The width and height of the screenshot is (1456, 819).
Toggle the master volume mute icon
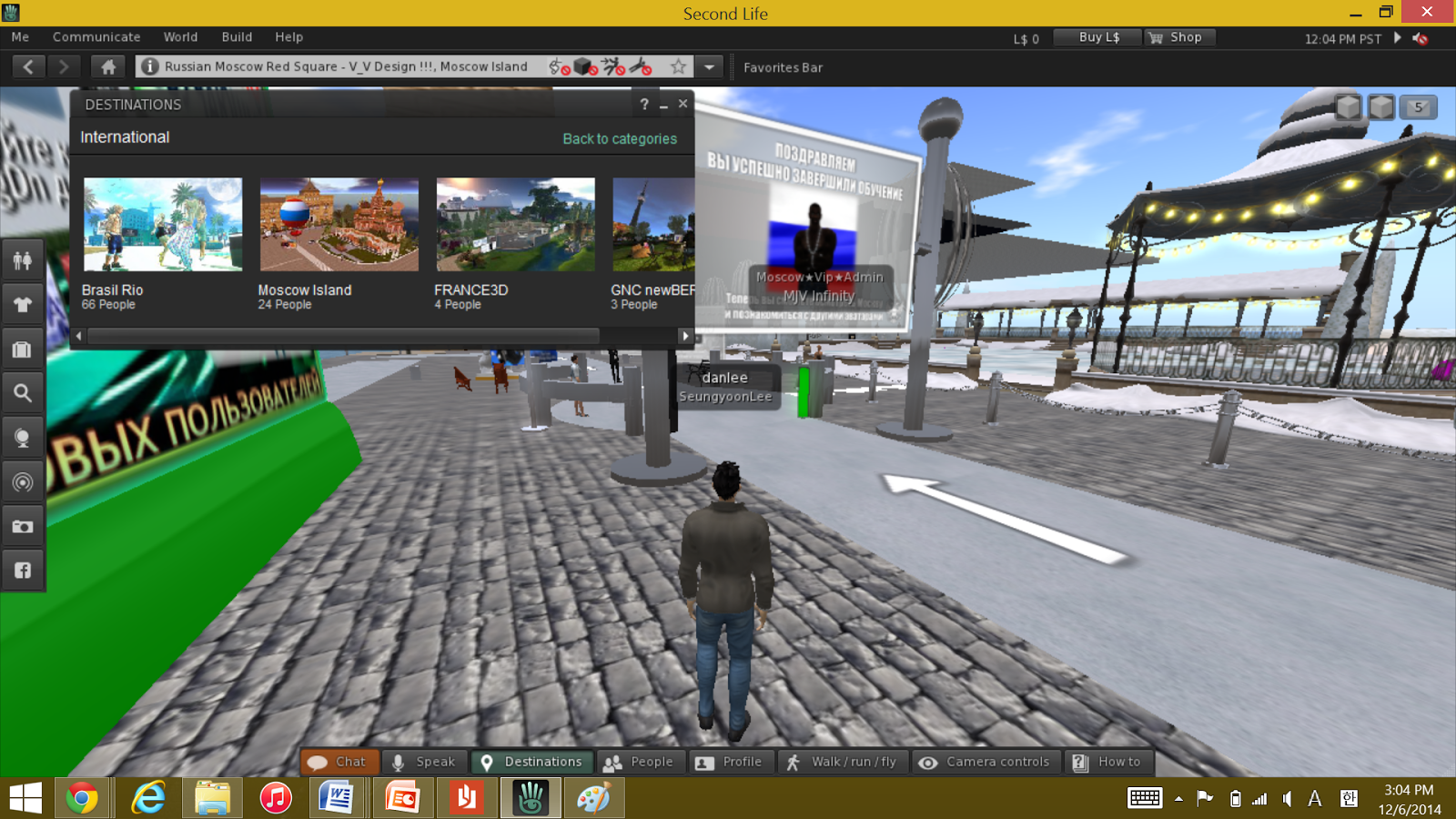1421,38
